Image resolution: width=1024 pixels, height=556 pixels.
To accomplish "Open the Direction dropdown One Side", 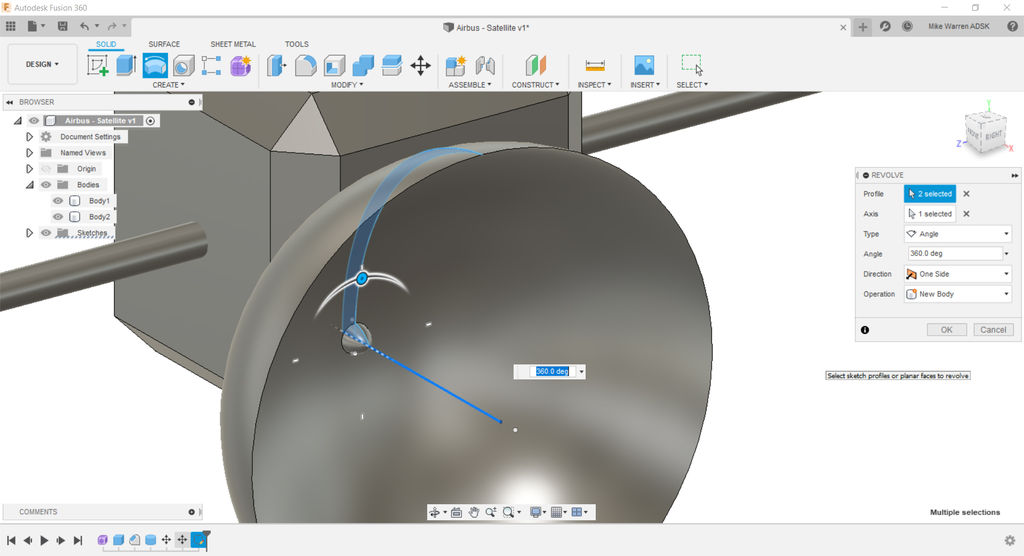I will coord(958,274).
